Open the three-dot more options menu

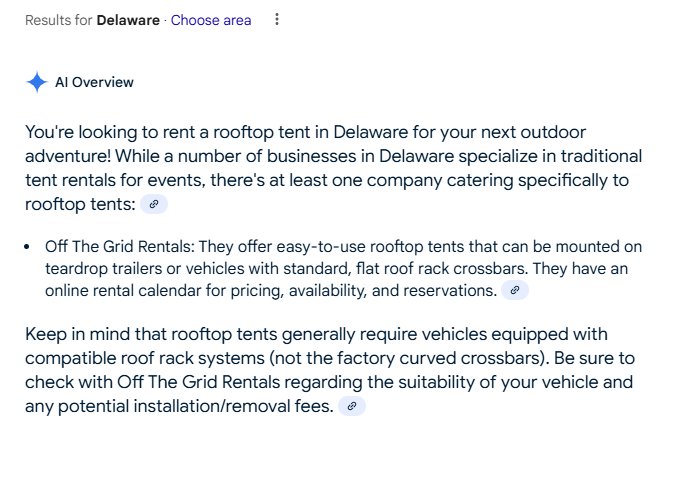(277, 19)
